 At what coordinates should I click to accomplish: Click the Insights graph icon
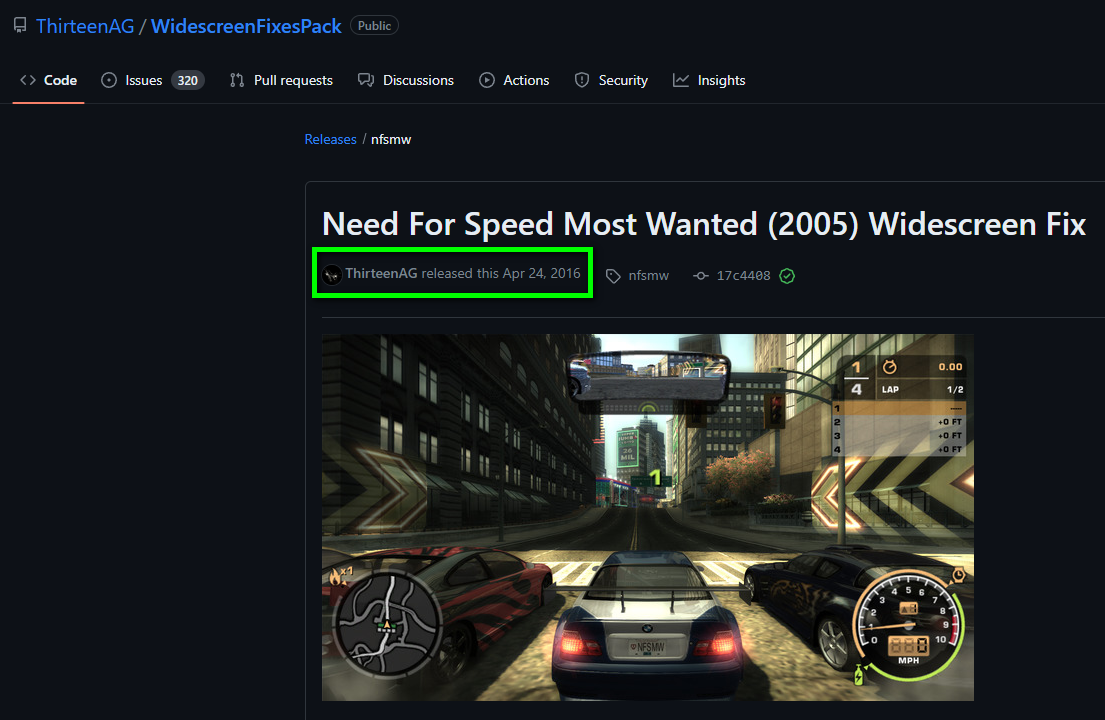(x=681, y=80)
